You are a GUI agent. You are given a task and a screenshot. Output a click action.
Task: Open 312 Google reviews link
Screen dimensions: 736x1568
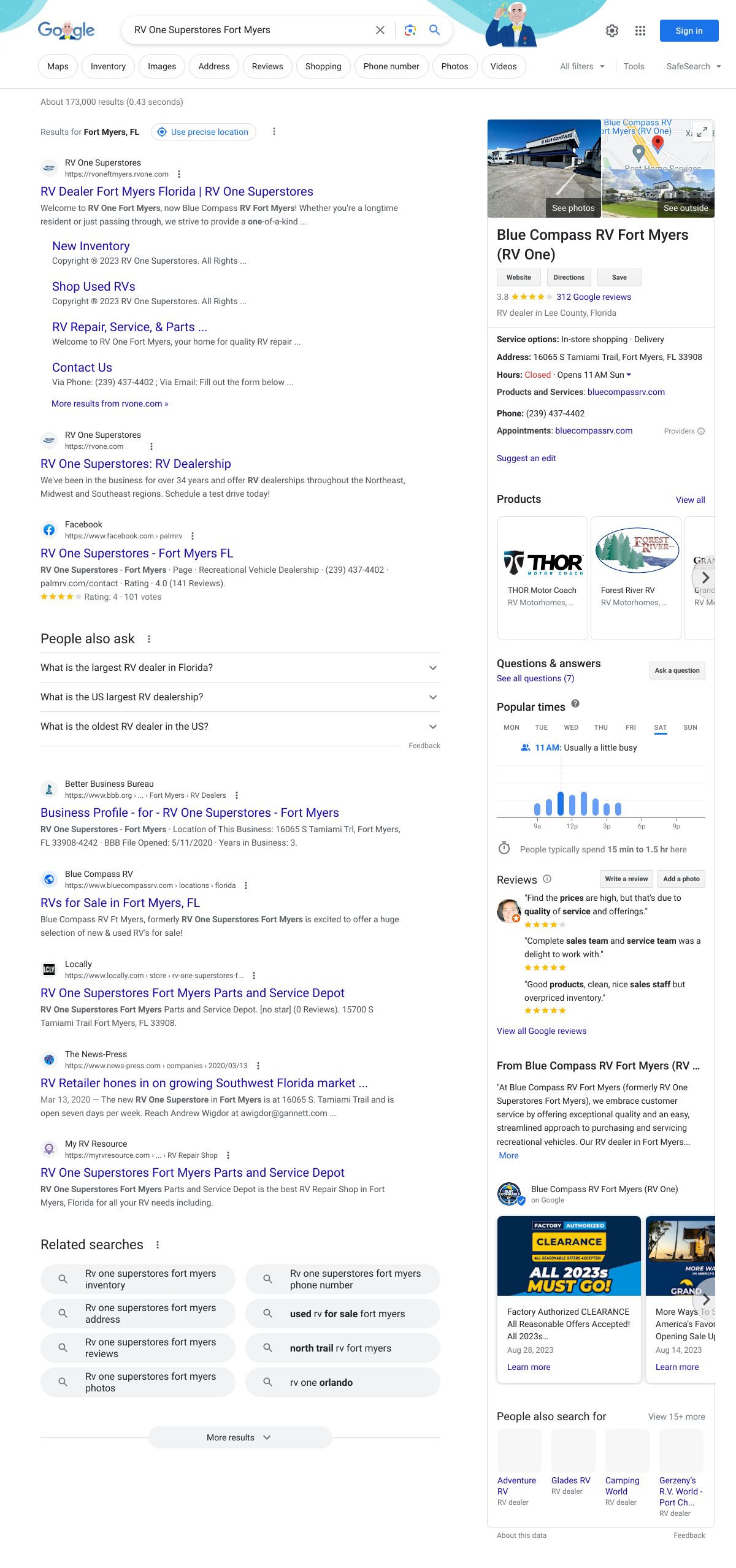point(593,297)
